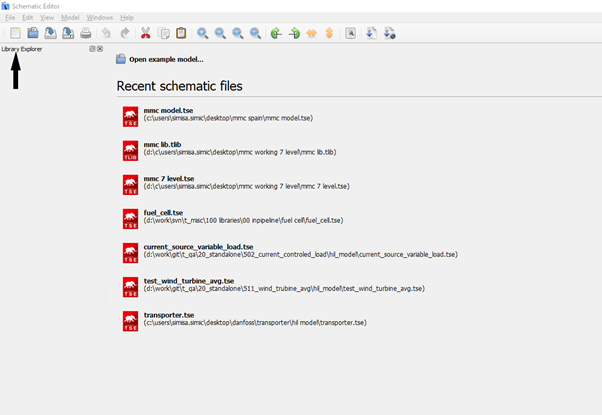Viewport: 602px width, 415px height.
Task: Click the first magnifier zoom icon
Action: pyautogui.click(x=203, y=33)
